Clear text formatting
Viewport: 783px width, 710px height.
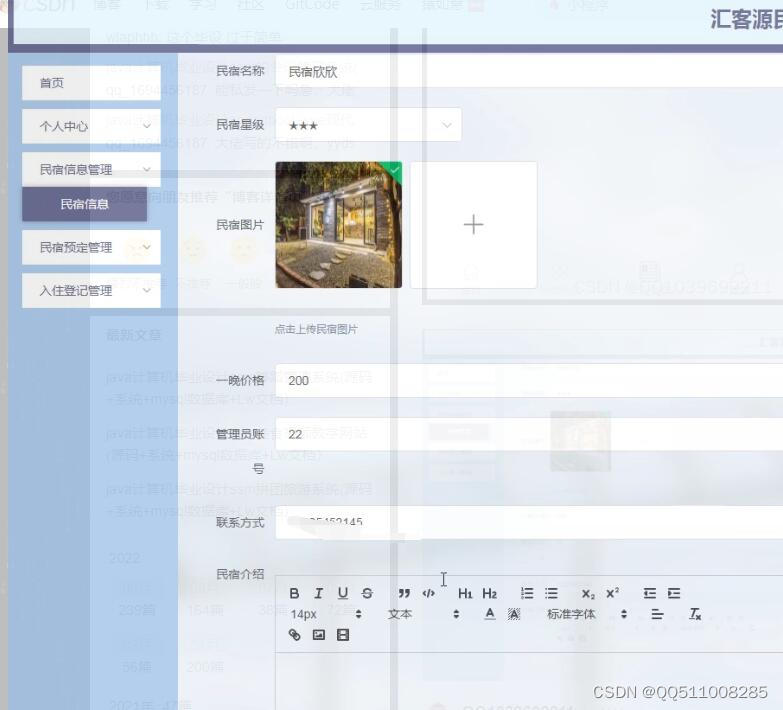695,614
